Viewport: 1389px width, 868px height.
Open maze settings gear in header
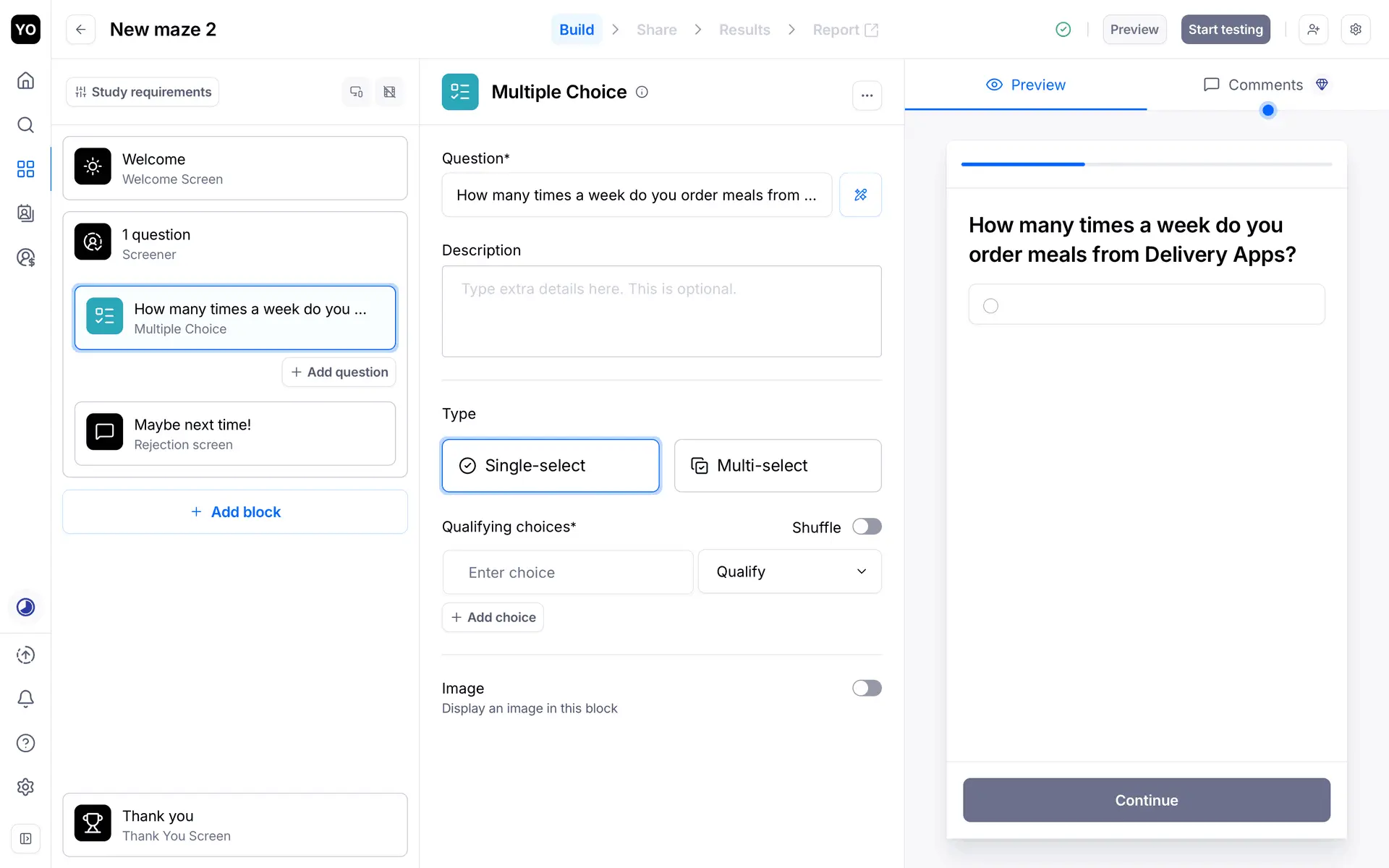click(1356, 30)
